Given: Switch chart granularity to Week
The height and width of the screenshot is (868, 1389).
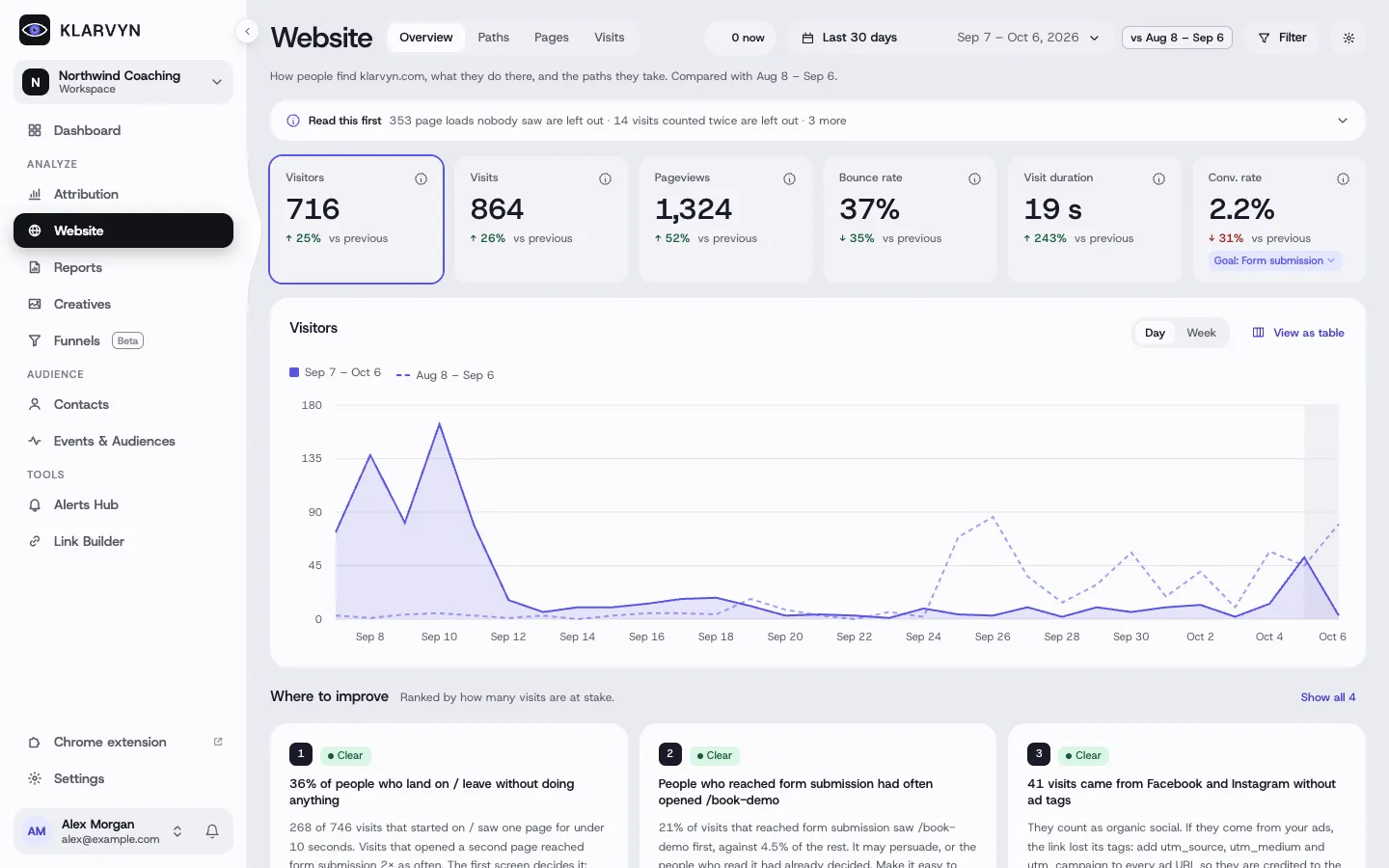Looking at the screenshot, I should (1201, 333).
